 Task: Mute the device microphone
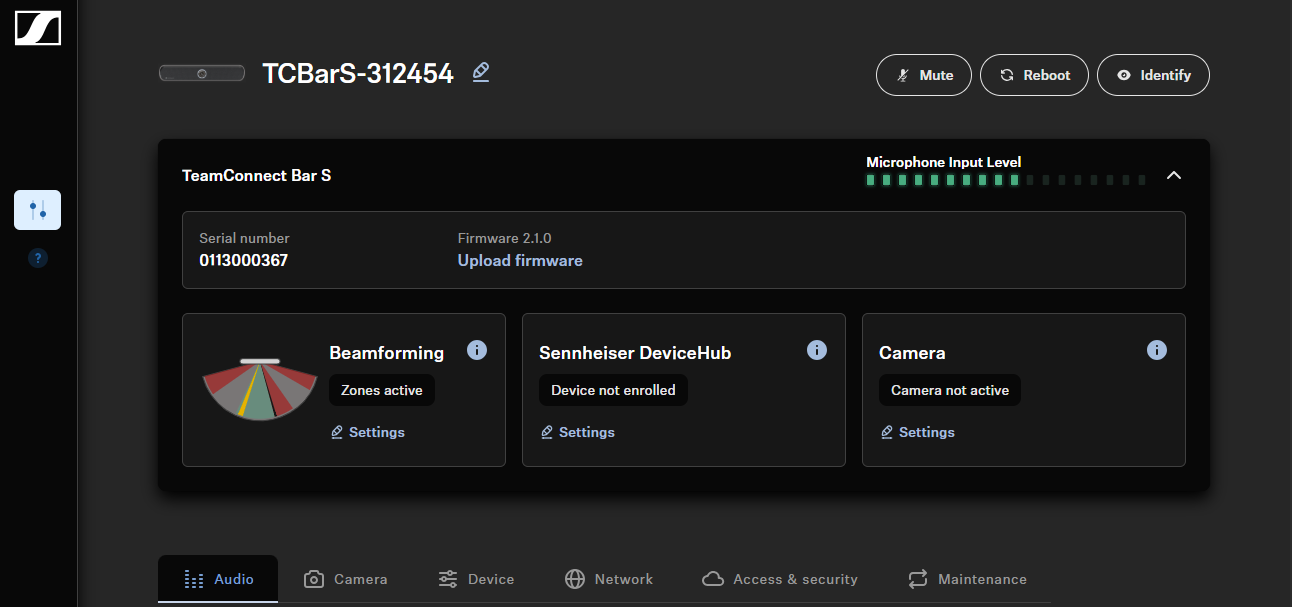click(x=924, y=75)
